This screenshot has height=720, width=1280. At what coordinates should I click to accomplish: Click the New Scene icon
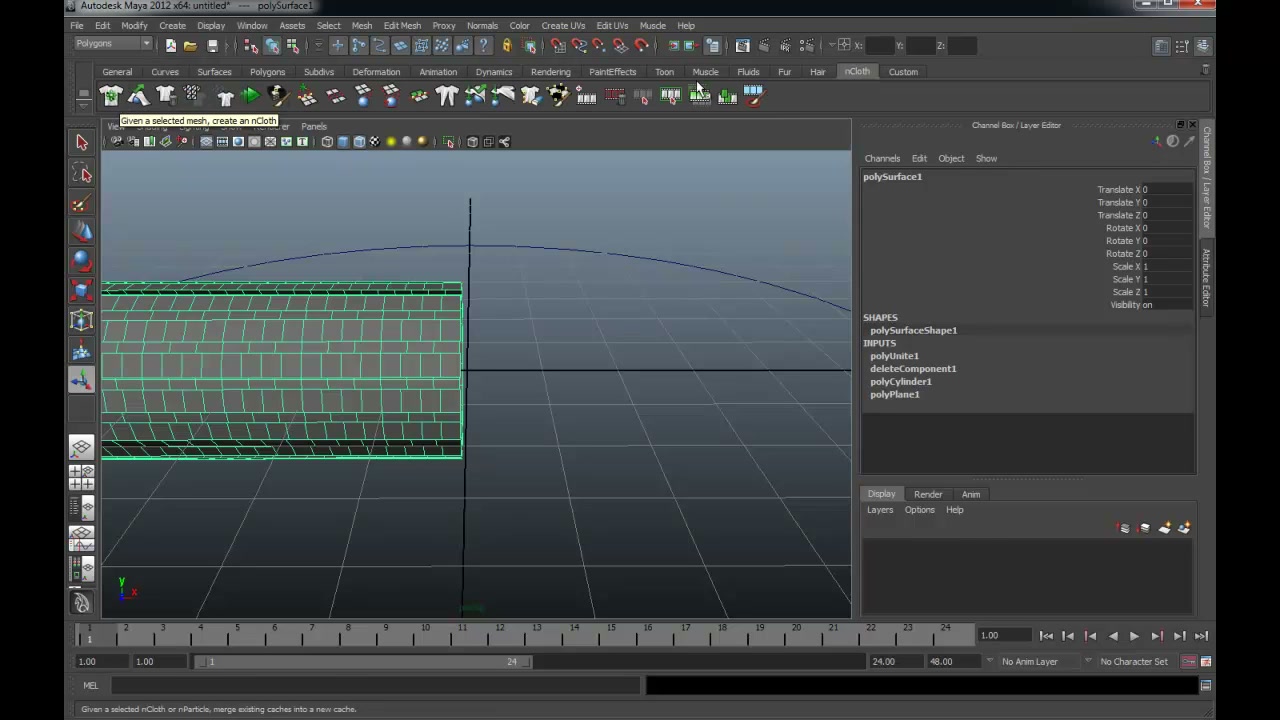pos(171,45)
